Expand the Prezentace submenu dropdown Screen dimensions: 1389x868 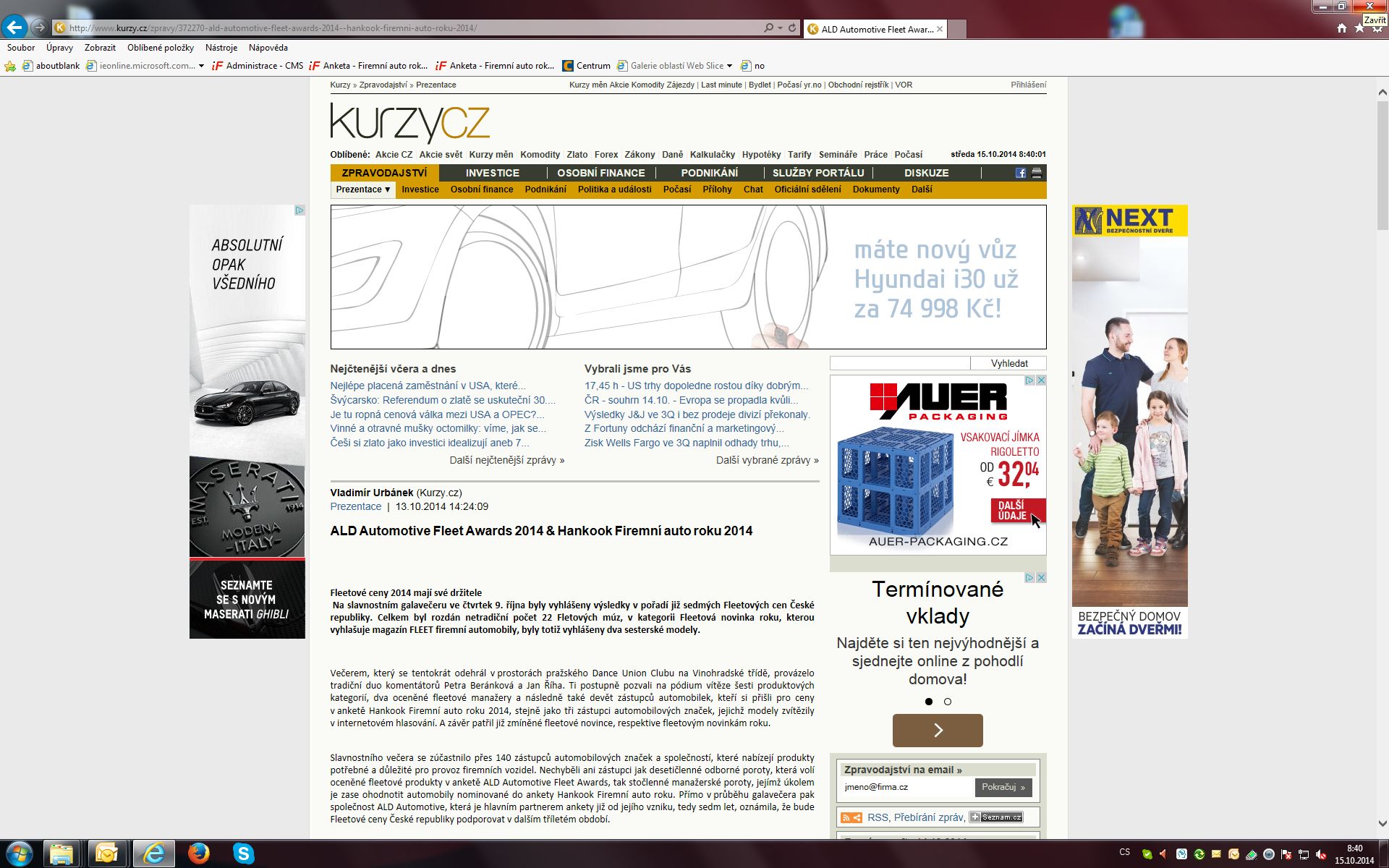click(363, 190)
